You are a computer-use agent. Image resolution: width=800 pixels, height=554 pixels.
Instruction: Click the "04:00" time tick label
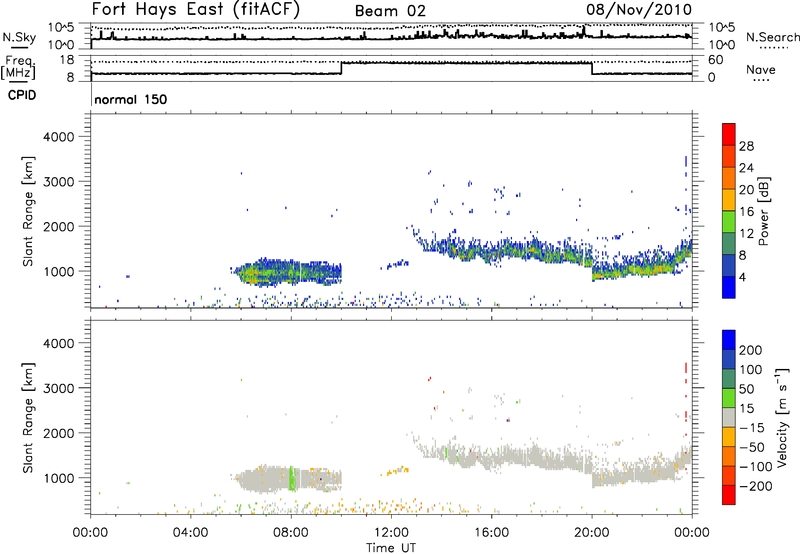(x=191, y=533)
